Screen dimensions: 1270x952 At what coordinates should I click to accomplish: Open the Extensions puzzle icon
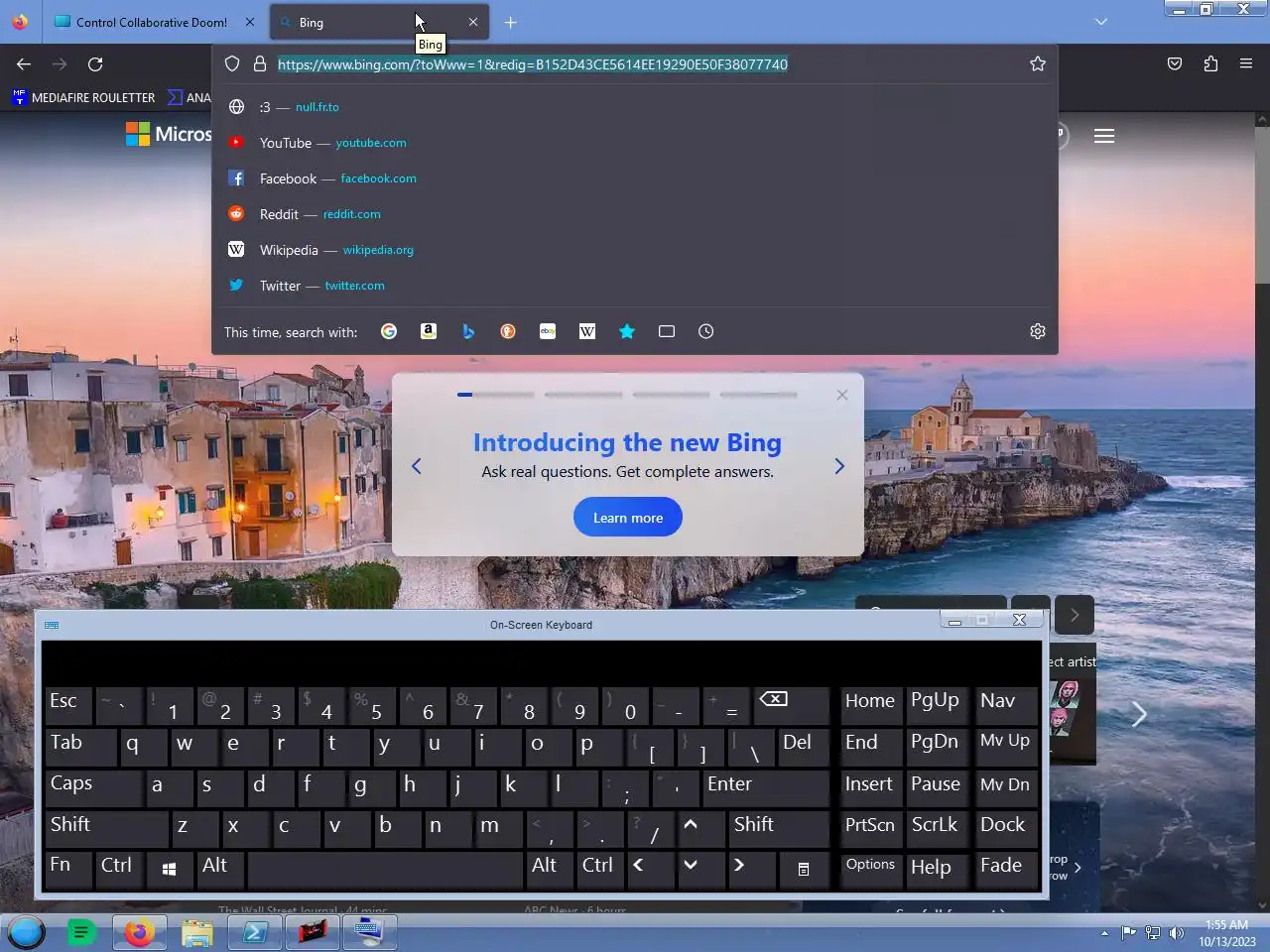(x=1210, y=63)
